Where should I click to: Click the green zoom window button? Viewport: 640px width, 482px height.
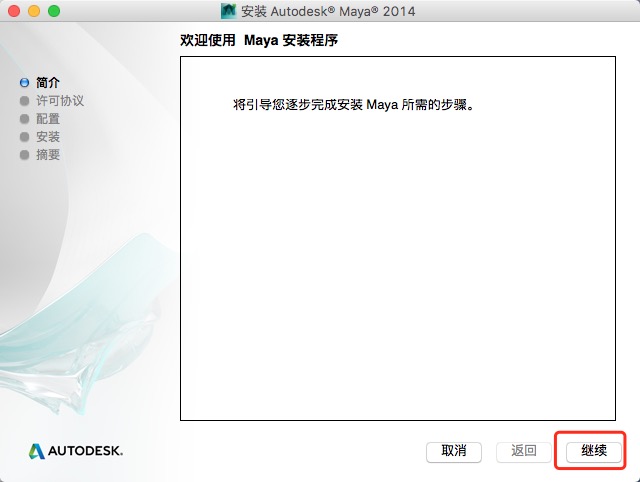tap(54, 11)
